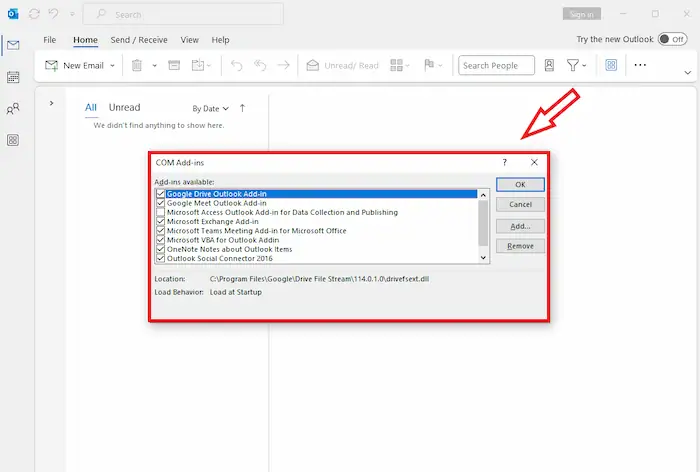Toggle the Try the new Outlook switch
700x472 pixels.
(672, 39)
